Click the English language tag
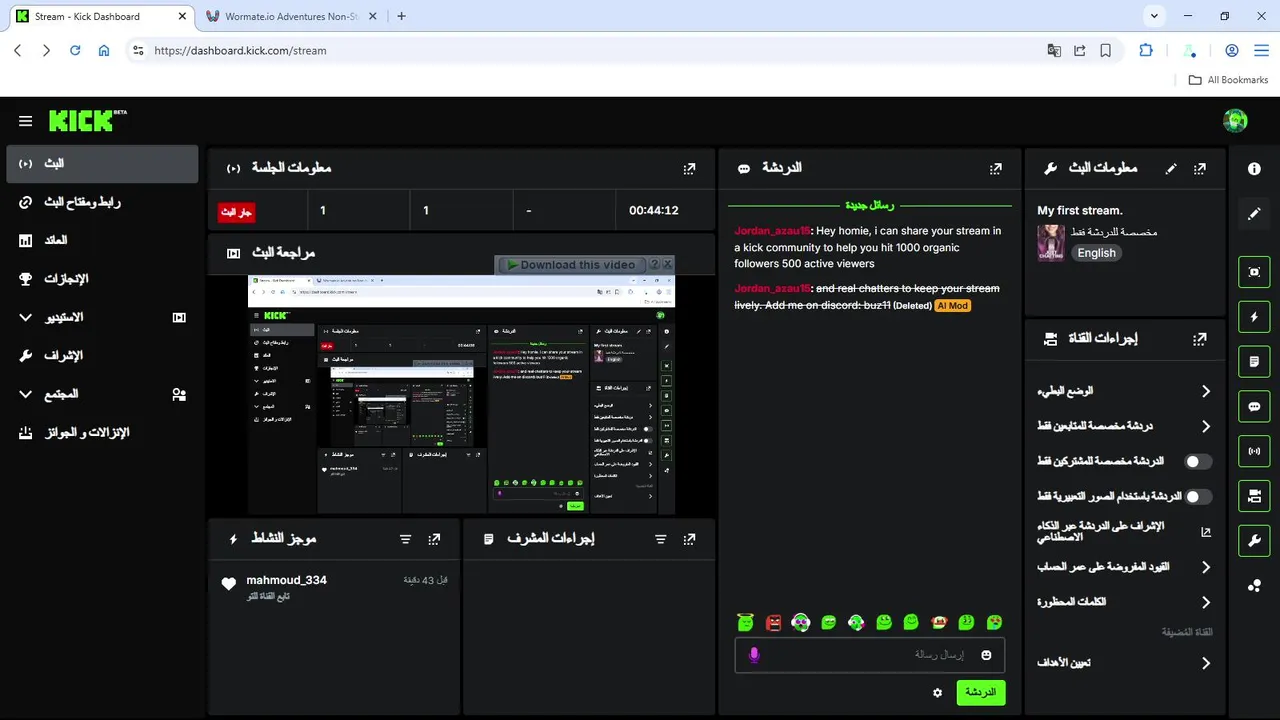This screenshot has width=1280, height=720. pos(1096,253)
